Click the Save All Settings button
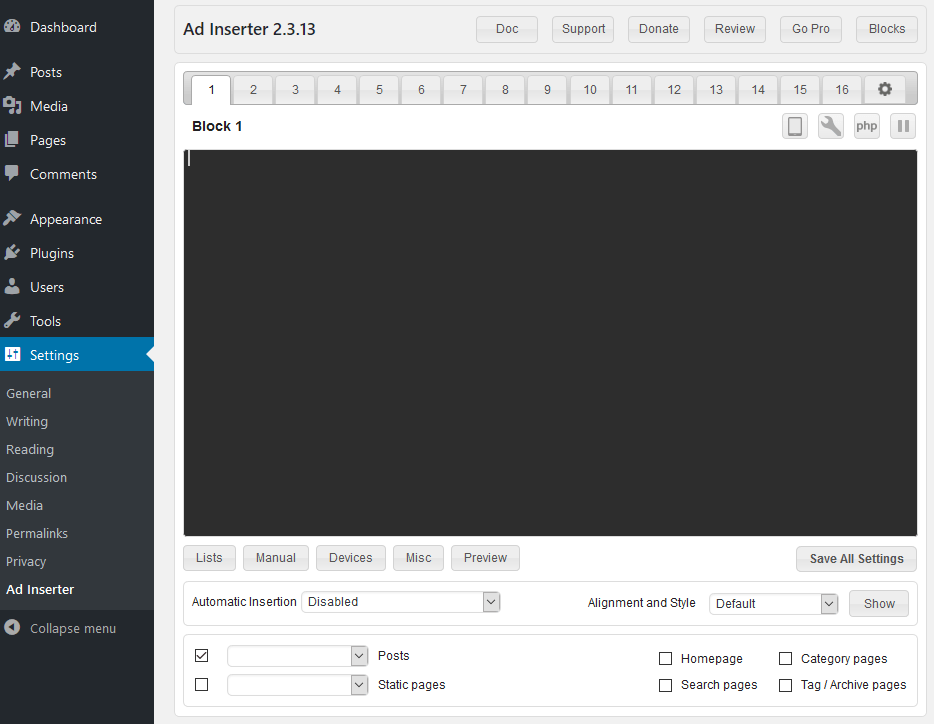The image size is (934, 724). pos(855,559)
